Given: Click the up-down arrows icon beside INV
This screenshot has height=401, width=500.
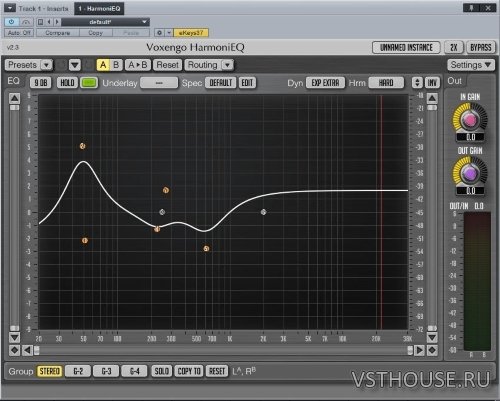Looking at the screenshot, I should pyautogui.click(x=417, y=83).
